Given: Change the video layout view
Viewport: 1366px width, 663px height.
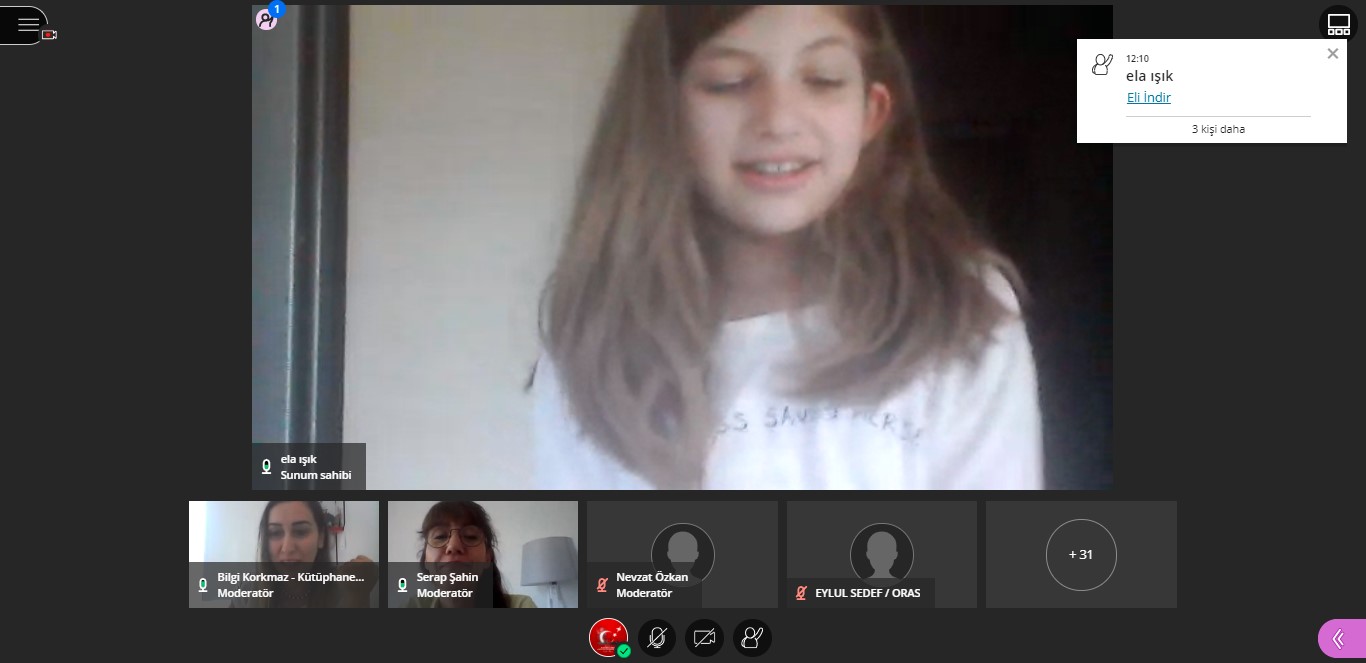Looking at the screenshot, I should pos(1338,25).
